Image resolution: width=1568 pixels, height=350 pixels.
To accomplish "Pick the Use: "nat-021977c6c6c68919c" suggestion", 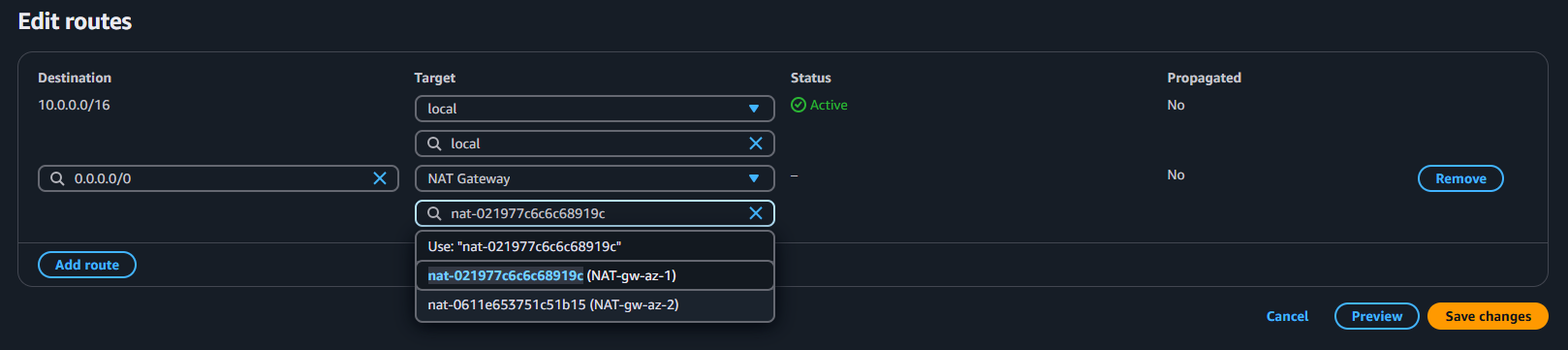I will (595, 246).
